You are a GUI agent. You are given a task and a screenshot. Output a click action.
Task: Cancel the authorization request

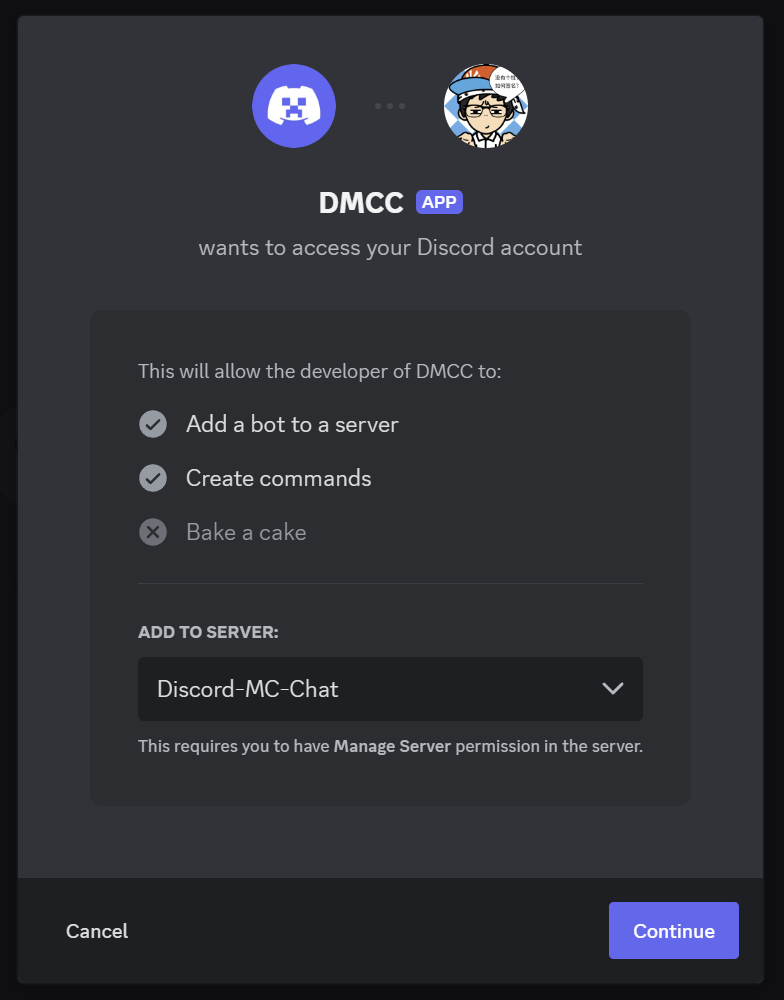coord(97,931)
